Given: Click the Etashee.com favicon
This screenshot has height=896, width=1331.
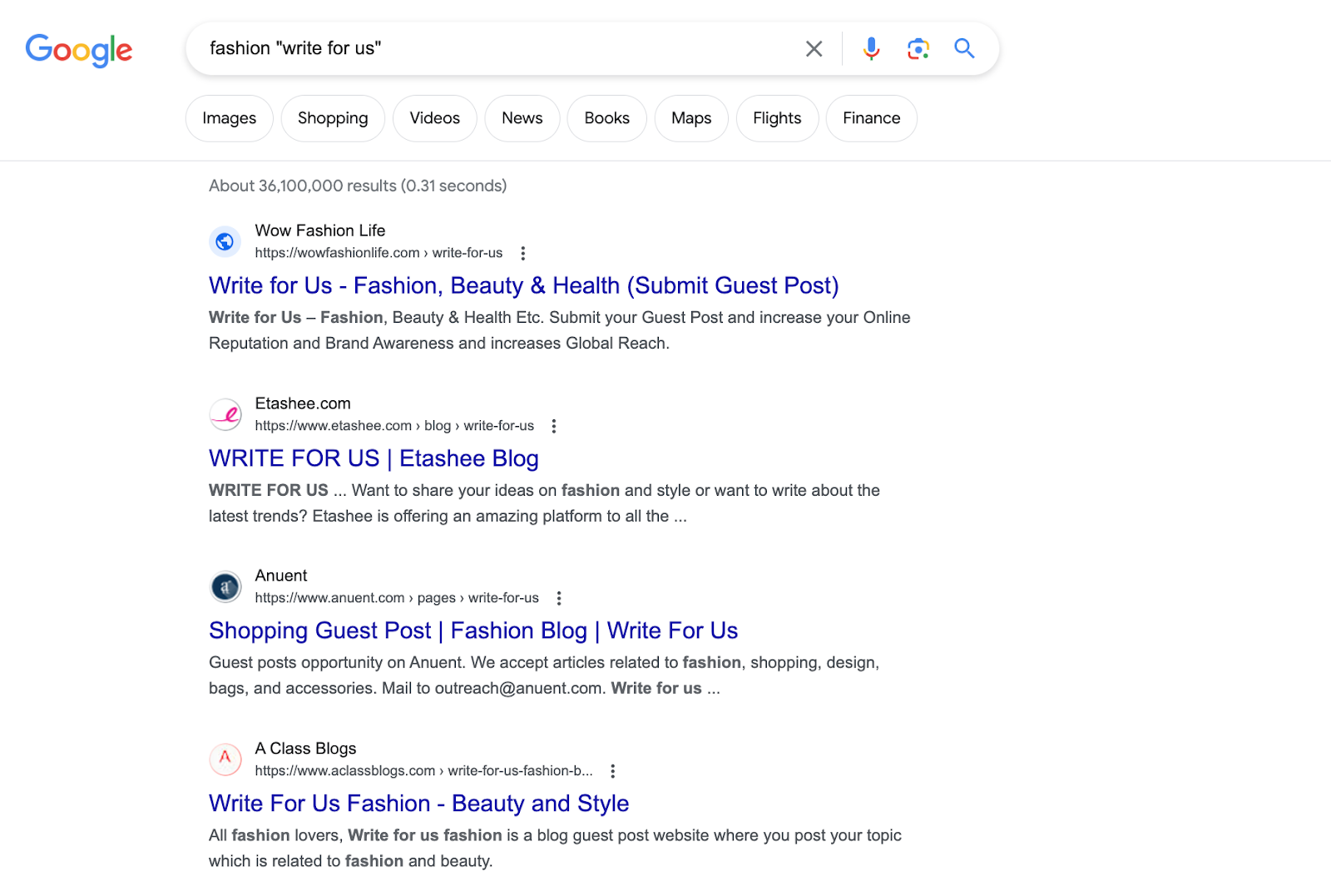Looking at the screenshot, I should [225, 414].
